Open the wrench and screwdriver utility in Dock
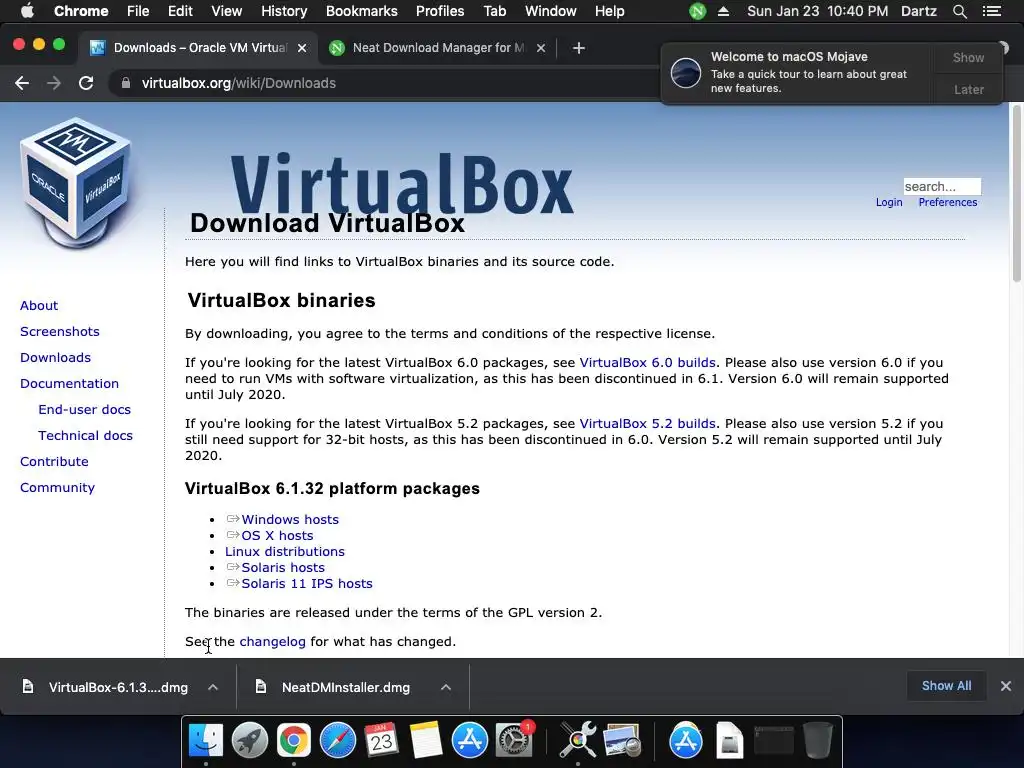Screen dimensions: 1024x768 (578, 740)
